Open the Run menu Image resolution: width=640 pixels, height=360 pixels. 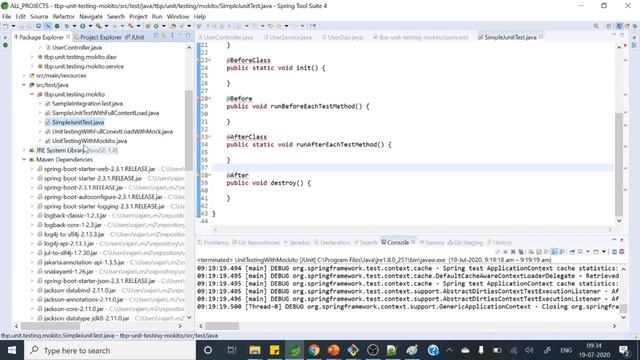point(157,16)
